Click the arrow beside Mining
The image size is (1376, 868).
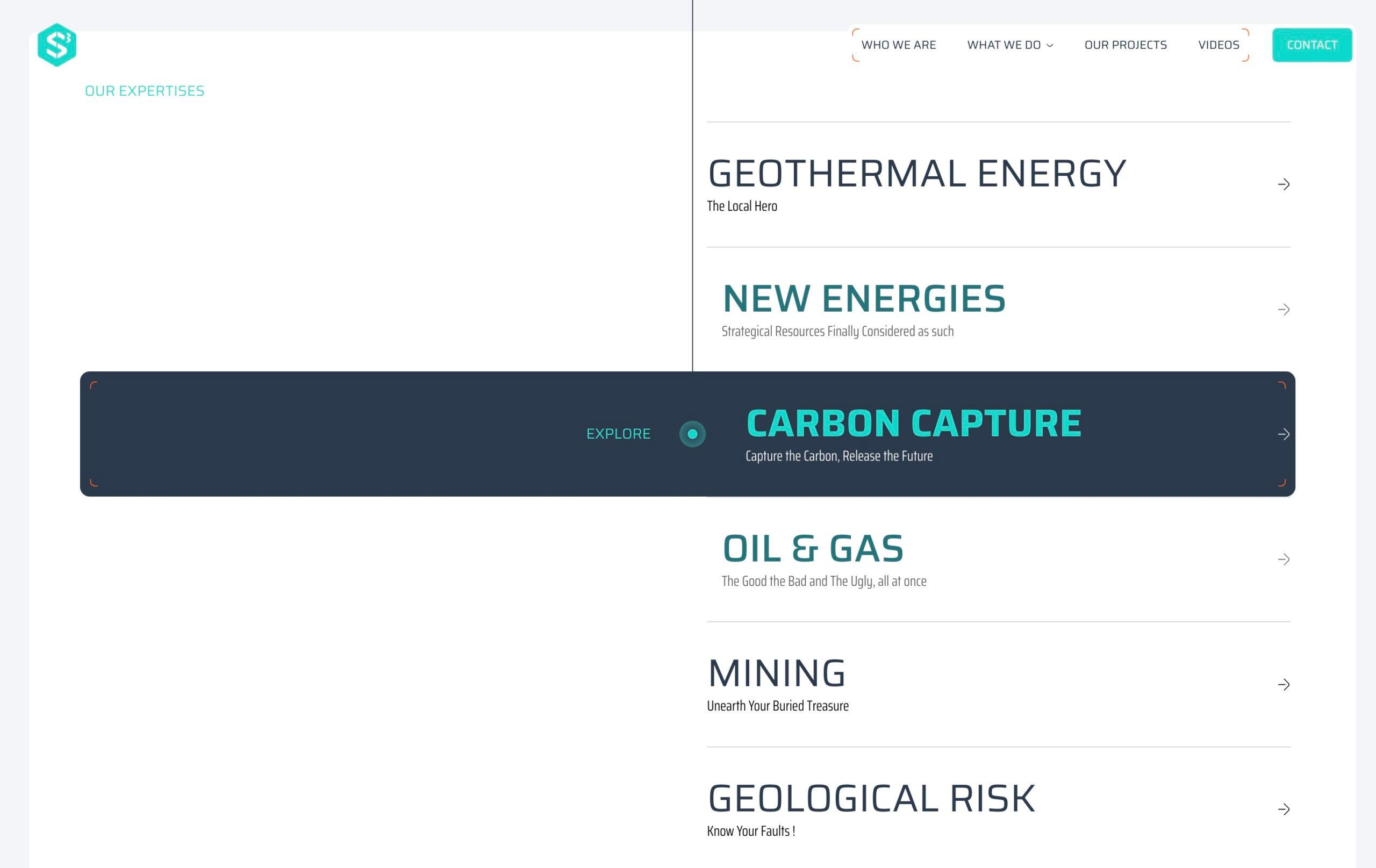tap(1284, 684)
